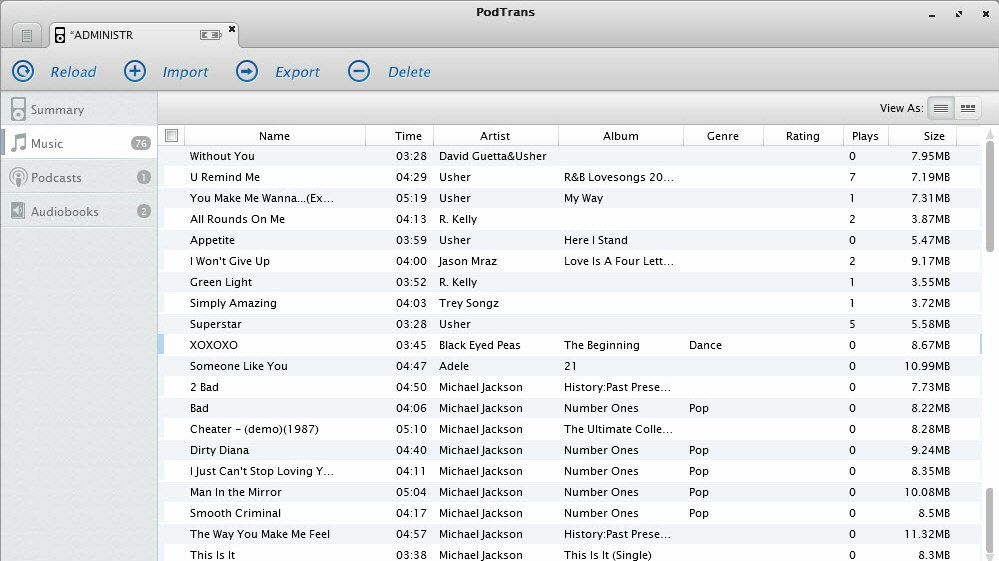Sort by Artist column header
Viewport: 999px width, 561px height.
click(x=495, y=136)
